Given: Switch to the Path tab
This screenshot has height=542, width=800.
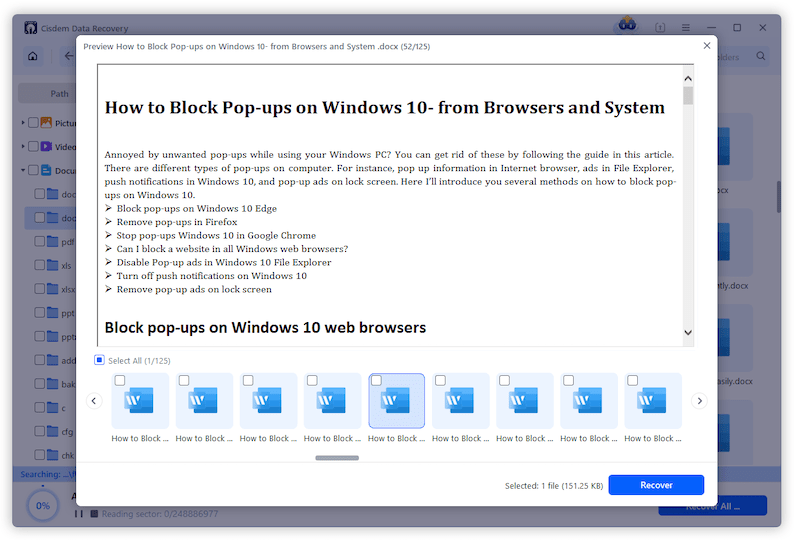Looking at the screenshot, I should [x=60, y=94].
